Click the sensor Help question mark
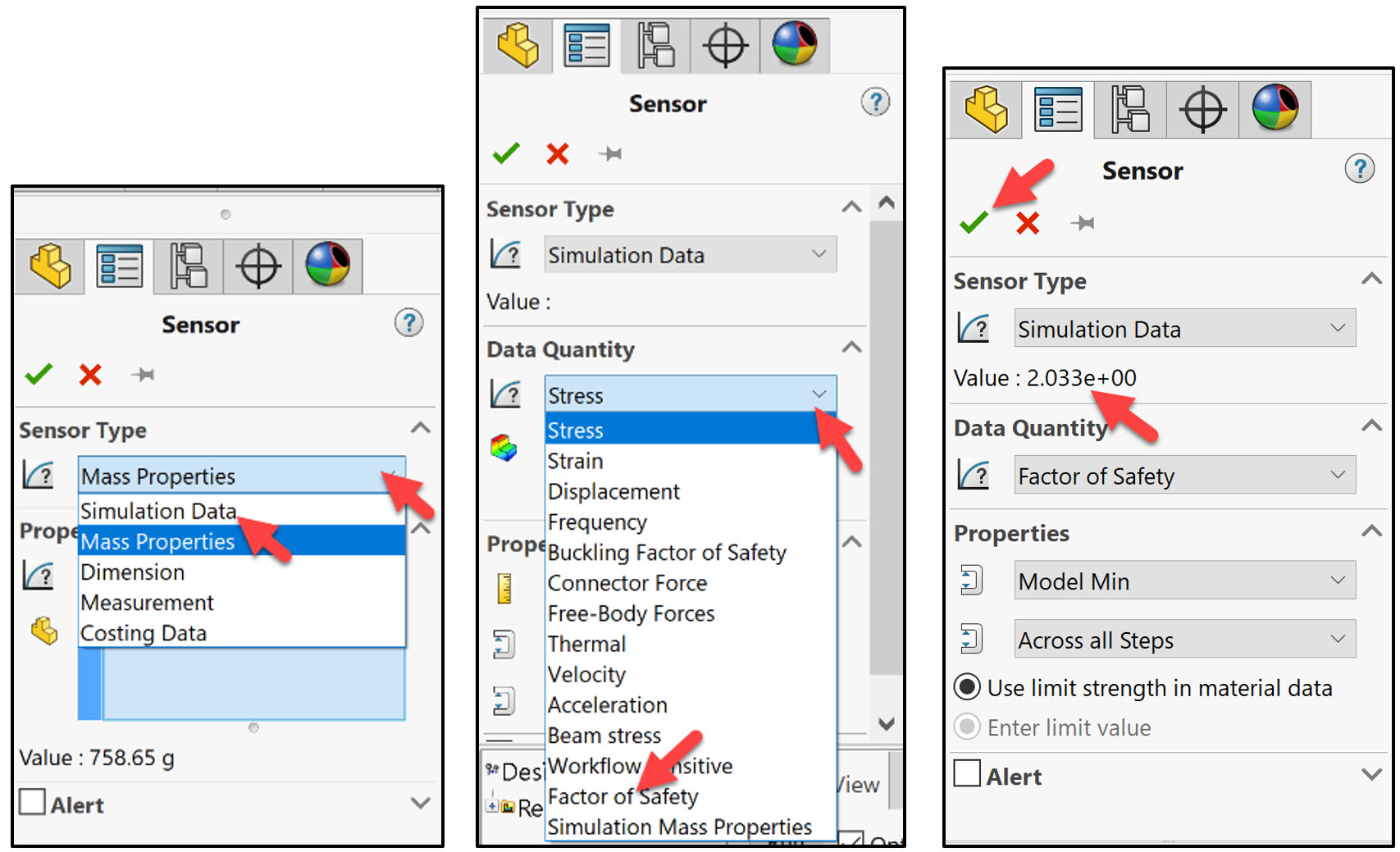 (x=1361, y=167)
